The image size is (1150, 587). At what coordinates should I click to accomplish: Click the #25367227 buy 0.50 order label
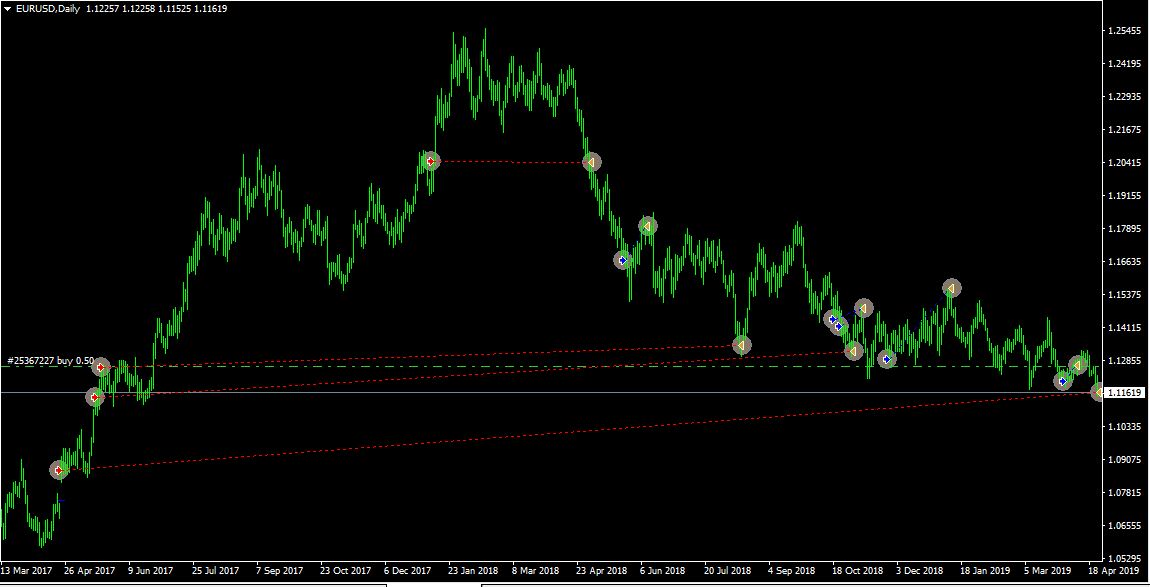point(50,361)
